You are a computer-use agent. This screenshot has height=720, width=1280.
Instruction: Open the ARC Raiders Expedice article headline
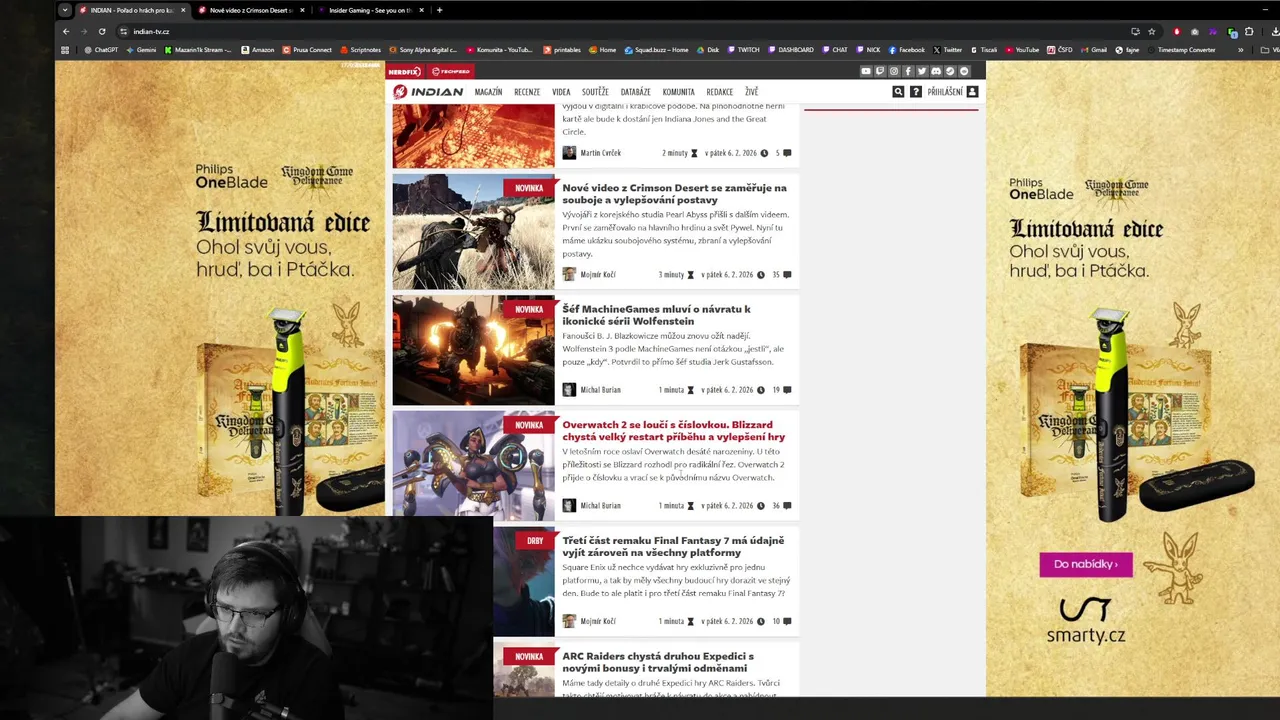click(658, 662)
